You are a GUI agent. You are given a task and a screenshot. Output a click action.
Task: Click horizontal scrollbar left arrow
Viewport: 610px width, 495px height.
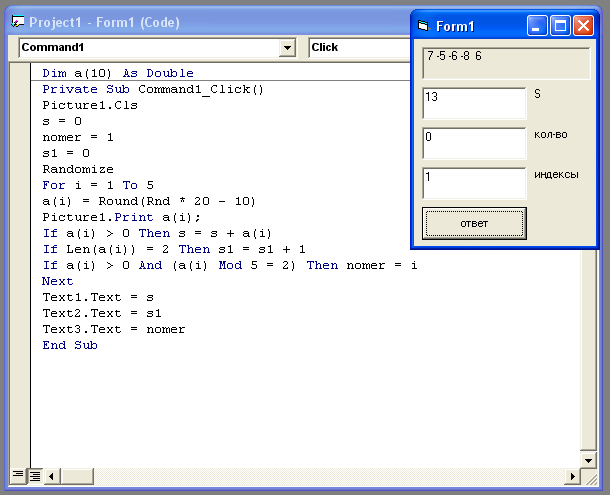(51, 476)
